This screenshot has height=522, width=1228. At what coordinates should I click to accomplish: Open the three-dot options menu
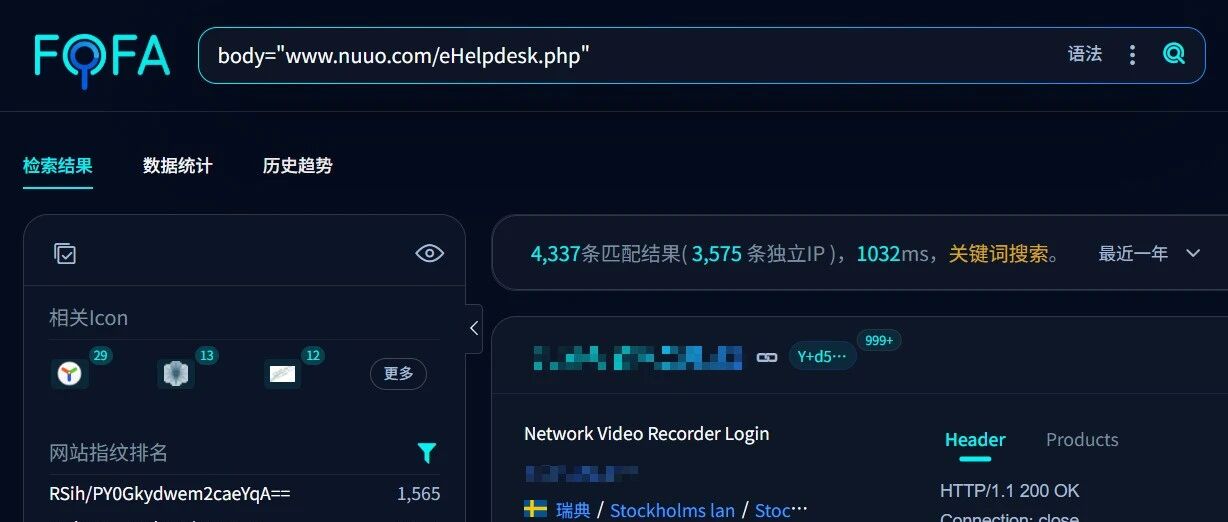click(1132, 55)
